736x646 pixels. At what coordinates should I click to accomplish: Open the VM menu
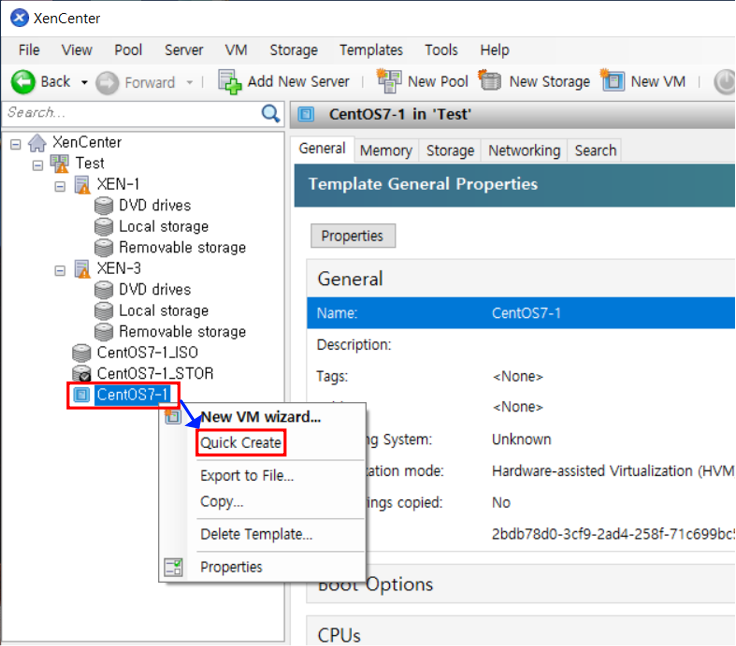click(236, 50)
